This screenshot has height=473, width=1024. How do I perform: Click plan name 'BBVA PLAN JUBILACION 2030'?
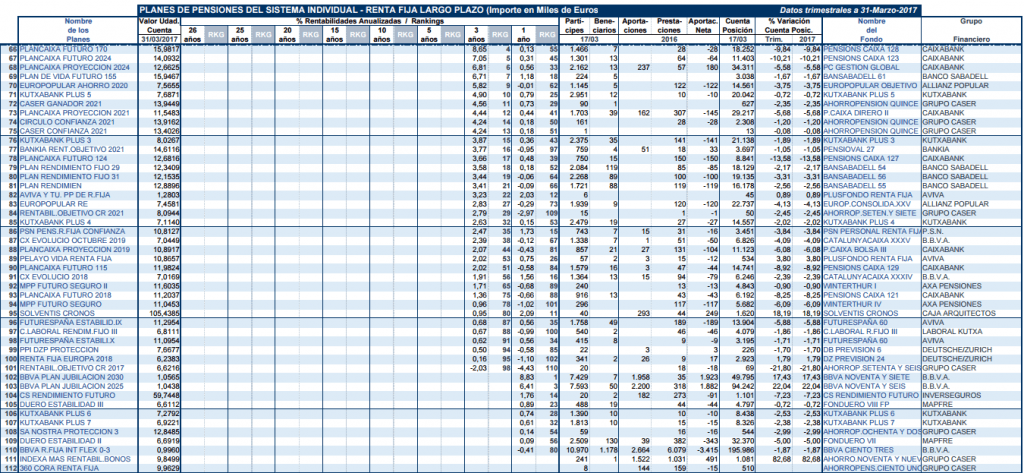[x=72, y=376]
